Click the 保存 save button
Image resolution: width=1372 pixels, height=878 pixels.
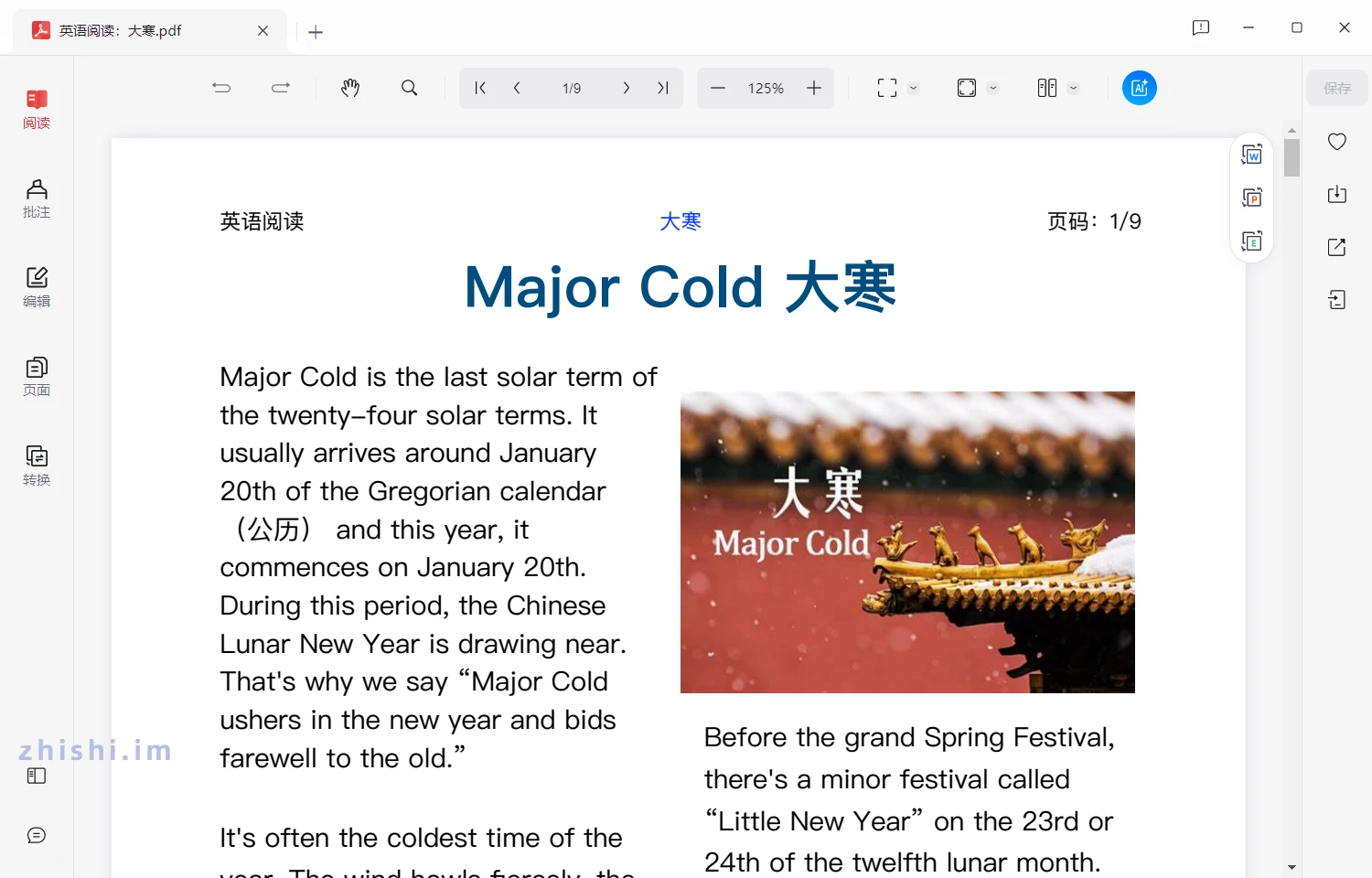pos(1337,88)
